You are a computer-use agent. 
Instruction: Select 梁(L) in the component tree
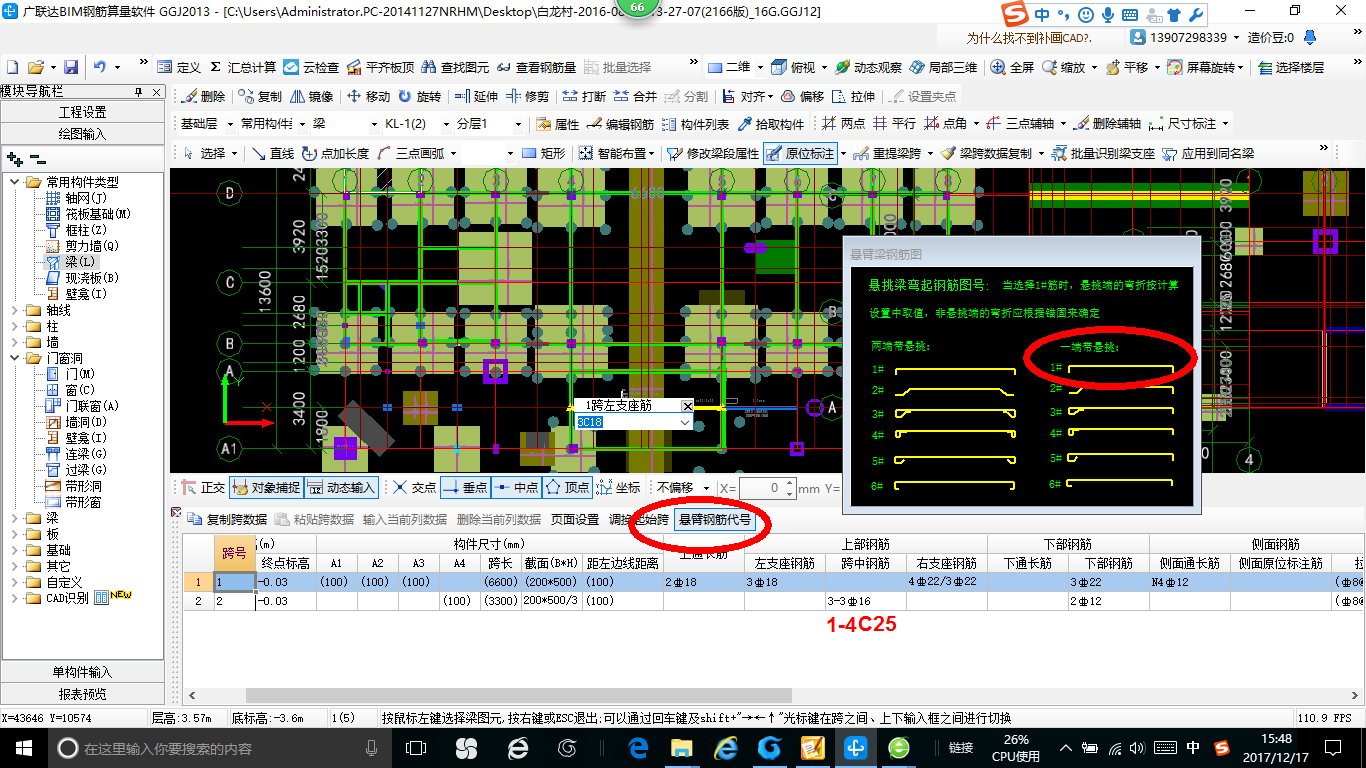pos(72,262)
